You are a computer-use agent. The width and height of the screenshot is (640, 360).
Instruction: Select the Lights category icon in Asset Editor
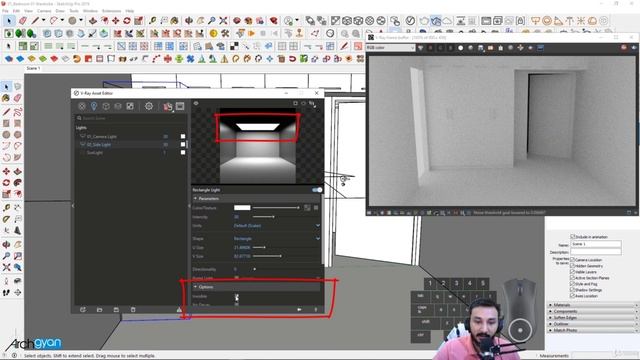[94, 106]
